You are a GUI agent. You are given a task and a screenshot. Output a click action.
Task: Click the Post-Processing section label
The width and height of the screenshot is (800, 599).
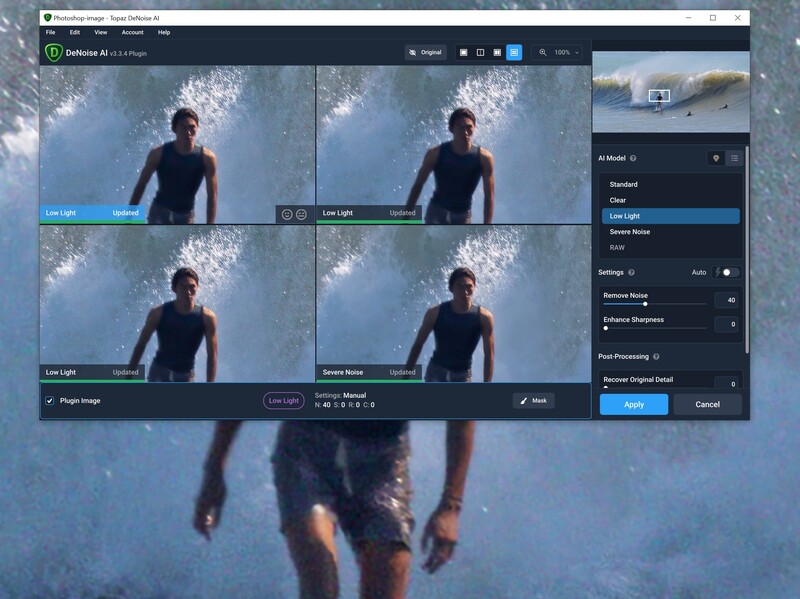point(623,357)
